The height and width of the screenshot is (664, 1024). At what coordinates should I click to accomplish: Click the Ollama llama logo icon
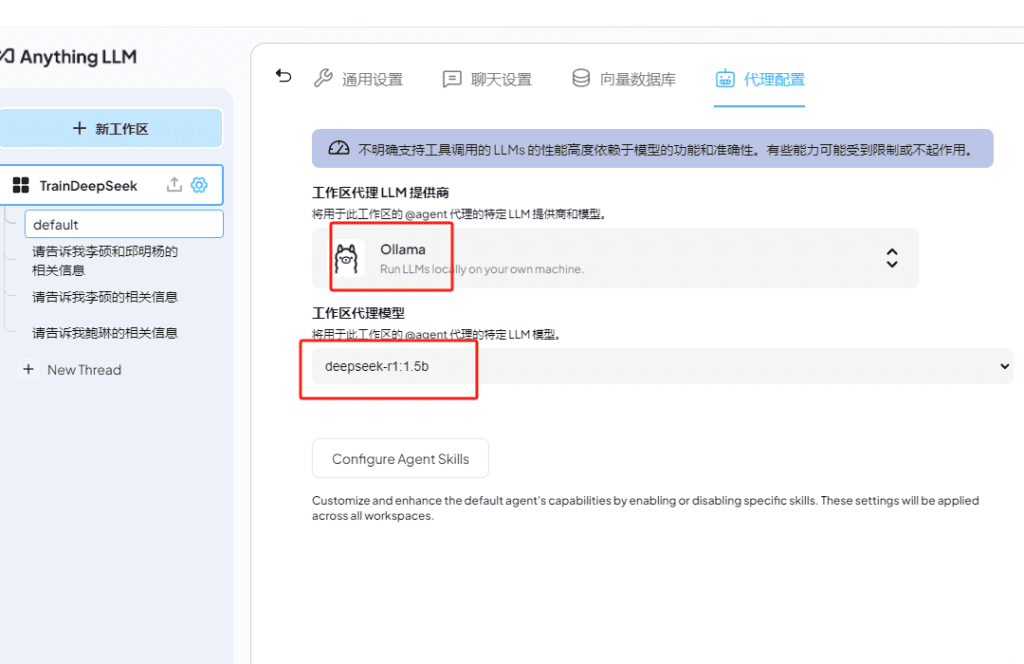pyautogui.click(x=346, y=258)
